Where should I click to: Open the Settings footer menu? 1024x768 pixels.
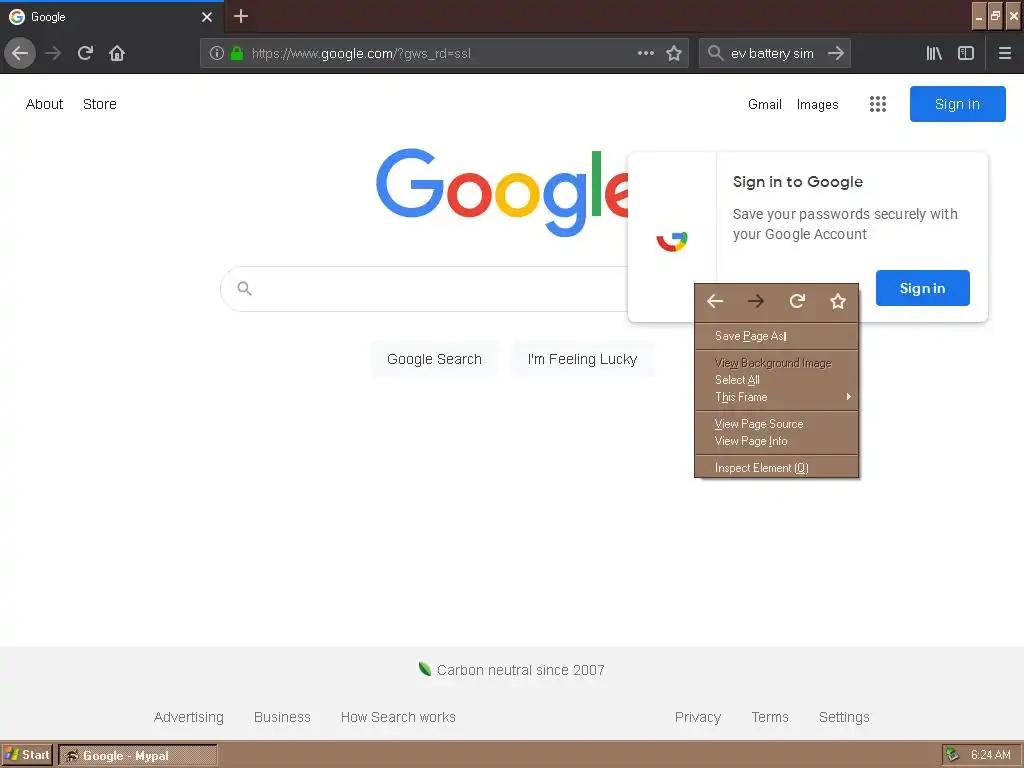click(844, 717)
